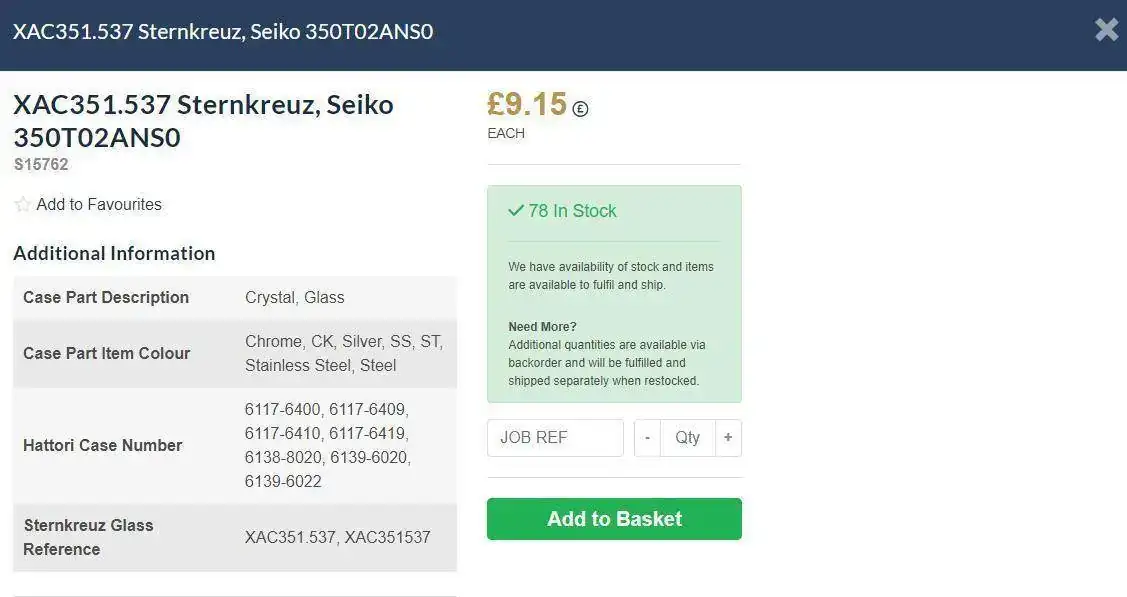Click the euro currency icon next to price
1127x597 pixels.
coord(580,109)
